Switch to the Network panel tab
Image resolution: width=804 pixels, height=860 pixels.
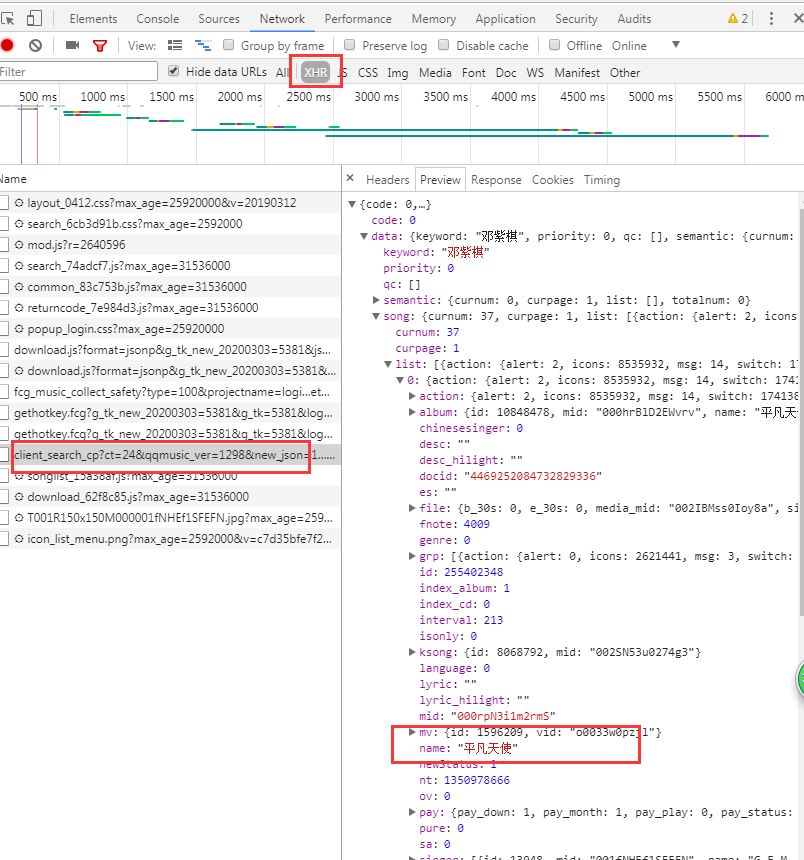(282, 18)
